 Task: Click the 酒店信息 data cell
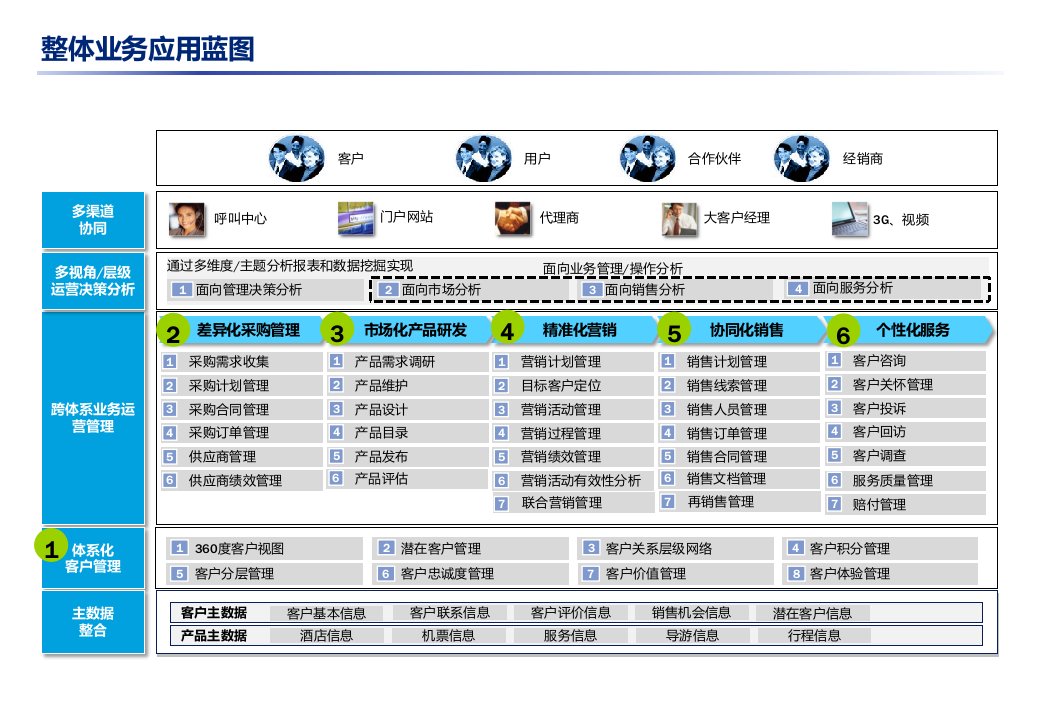coord(326,635)
